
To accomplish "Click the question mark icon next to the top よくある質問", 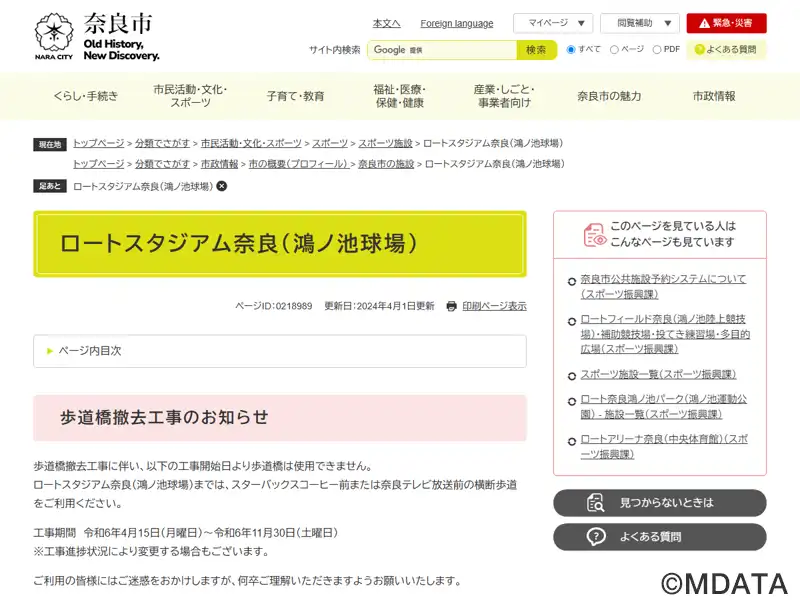I will [x=699, y=49].
